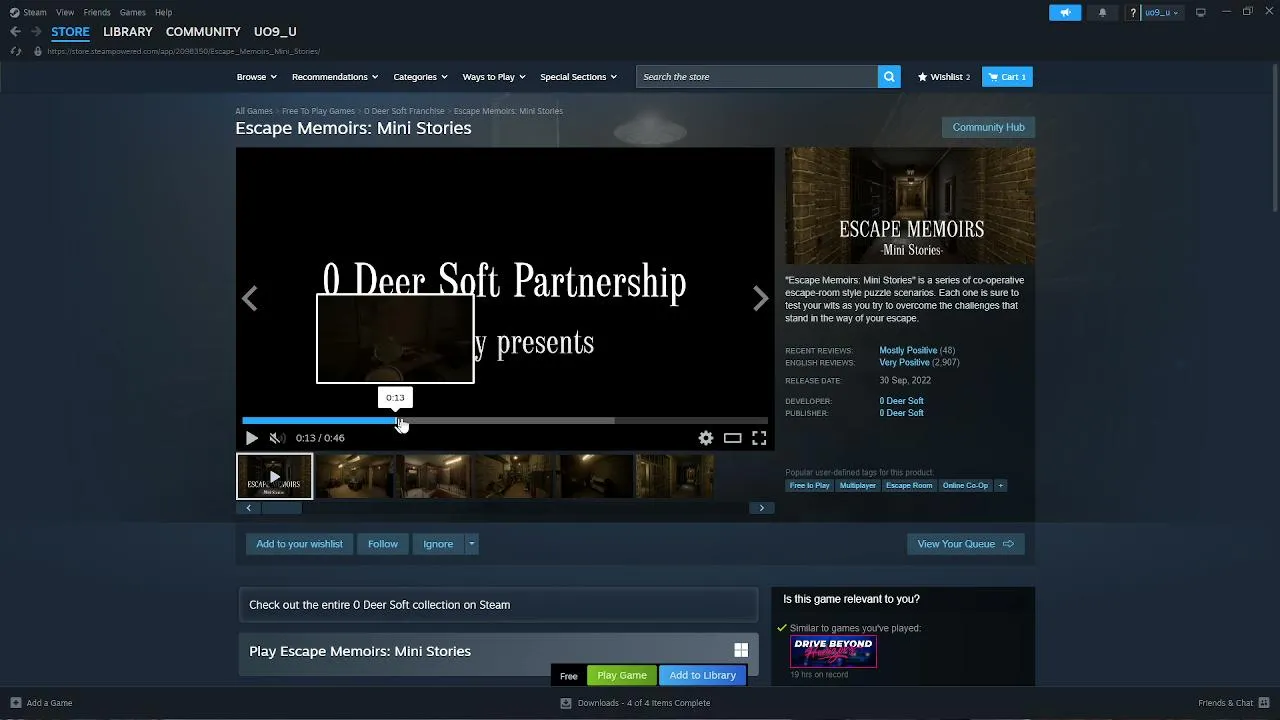Click the Steam logo menu

(28, 12)
